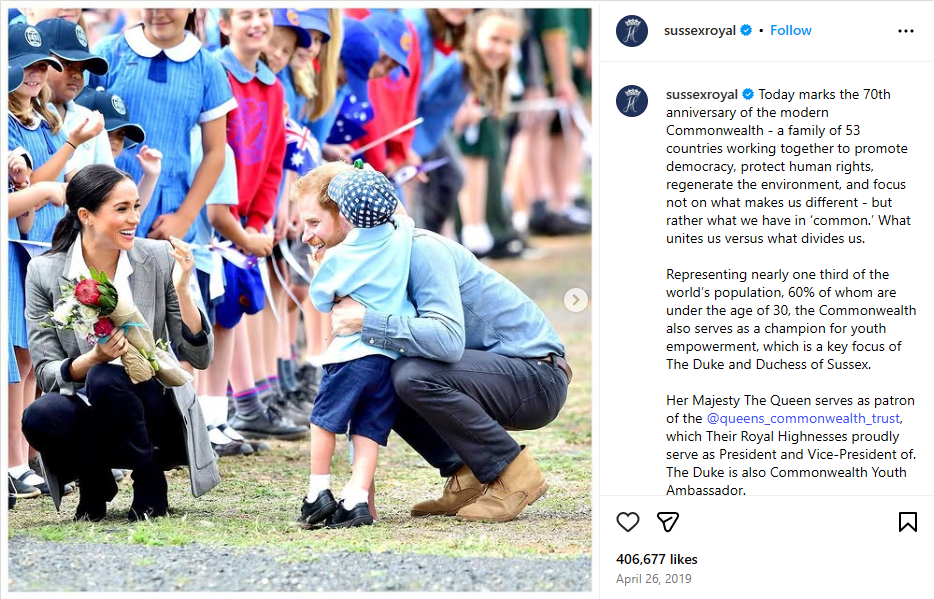
Task: Open @queens_commonwealth_trust mention link
Action: point(804,418)
